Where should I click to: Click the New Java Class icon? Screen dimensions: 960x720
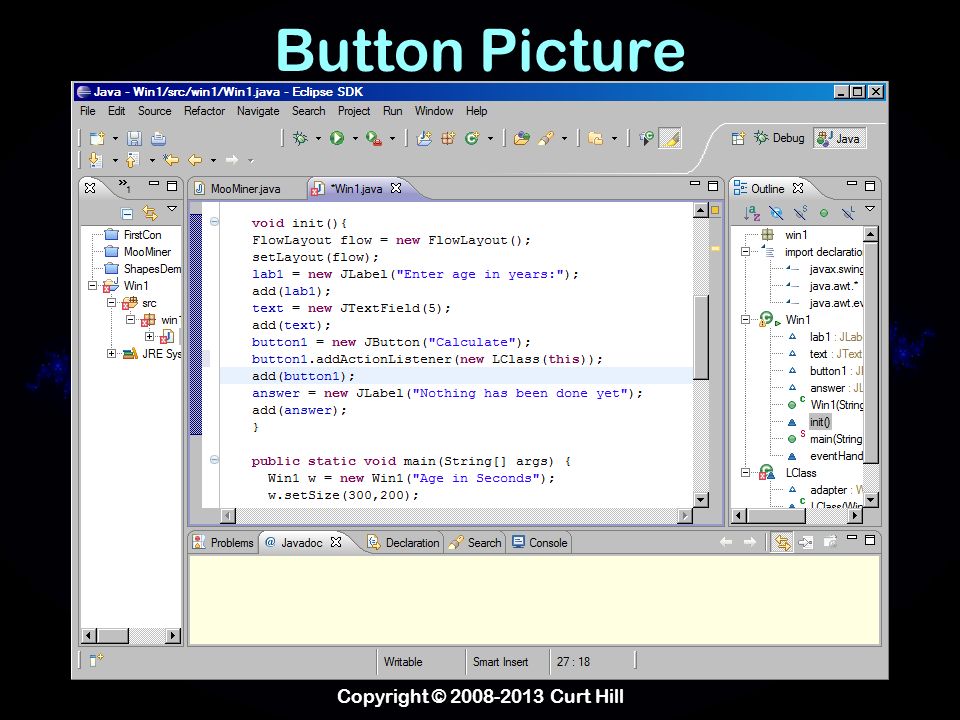[x=471, y=138]
